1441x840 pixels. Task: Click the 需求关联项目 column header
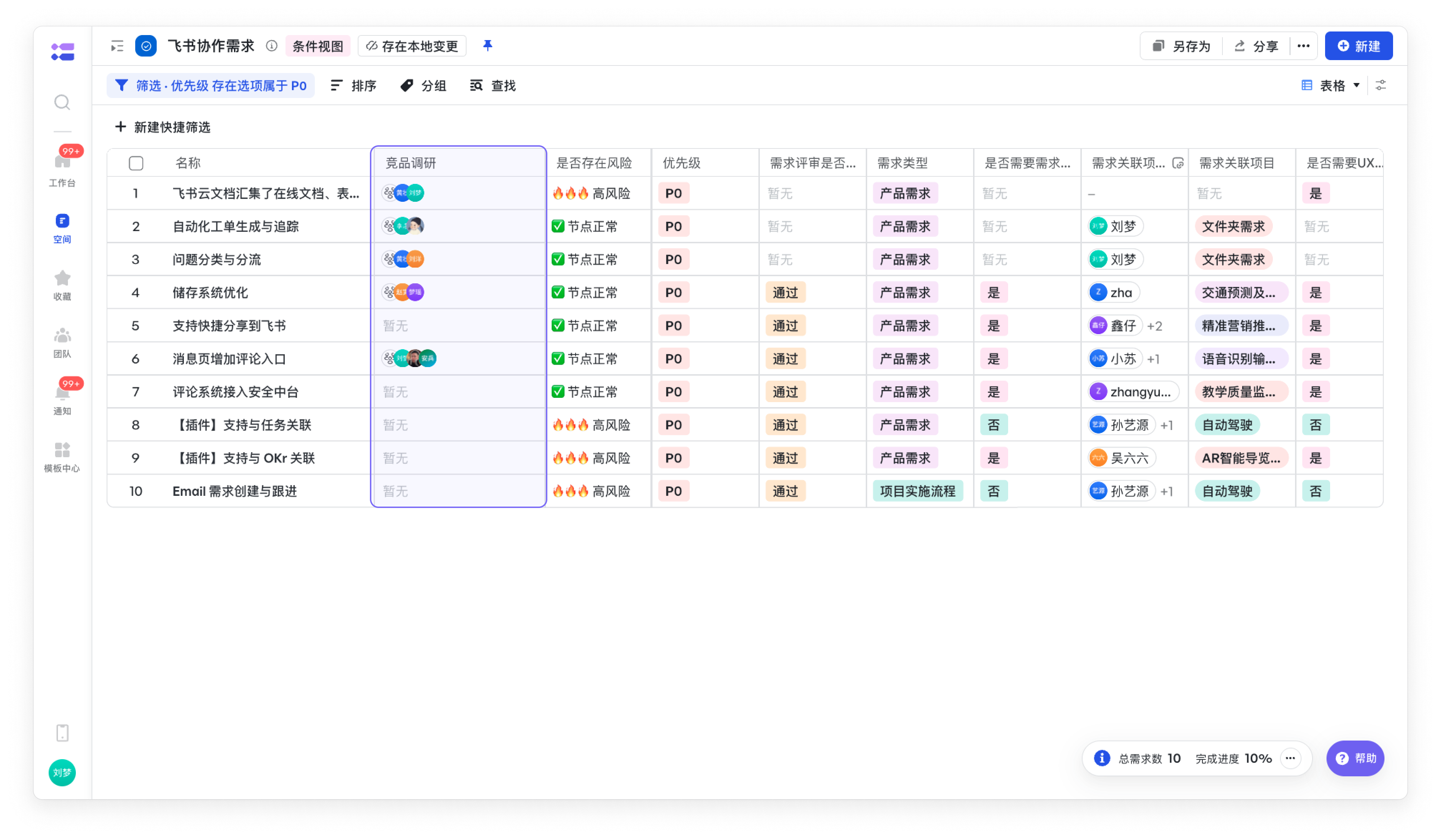point(1237,163)
